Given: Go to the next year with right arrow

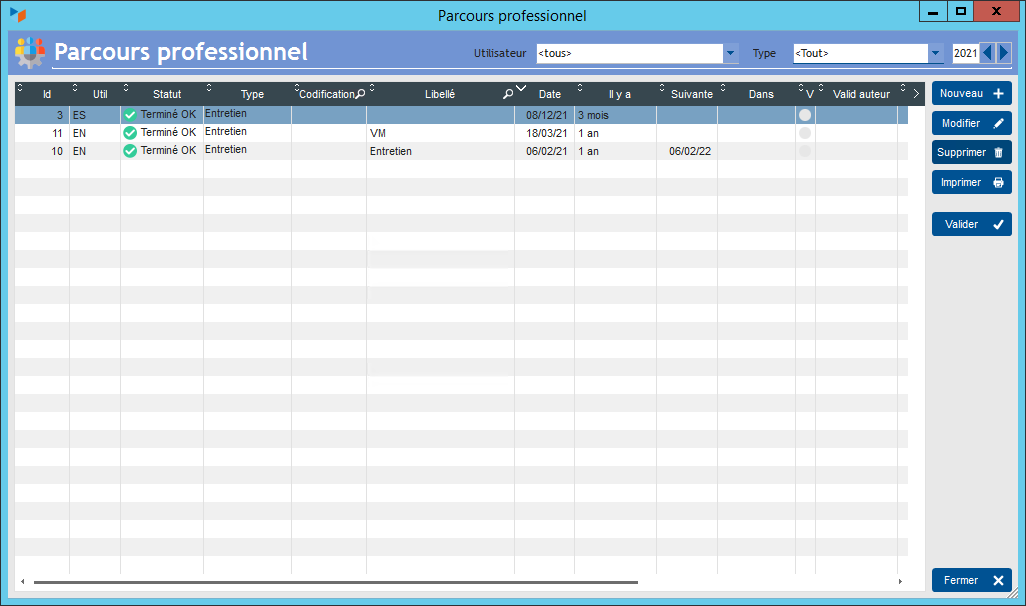Looking at the screenshot, I should pos(1004,53).
